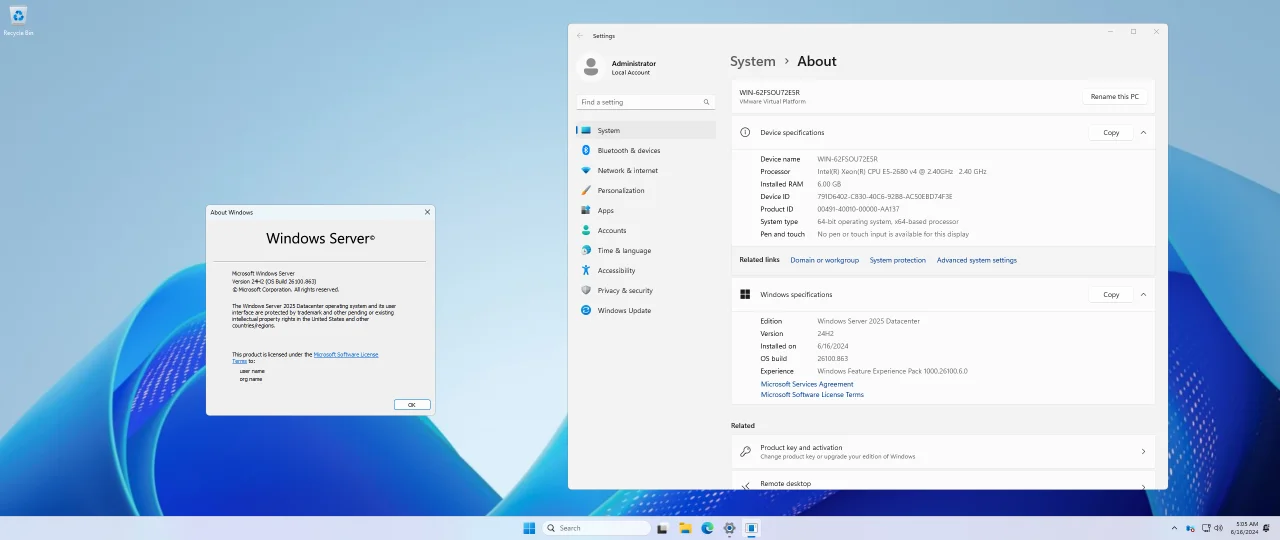Screen dimensions: 1280x540
Task: Select System in the Settings sidebar
Action: [646, 130]
